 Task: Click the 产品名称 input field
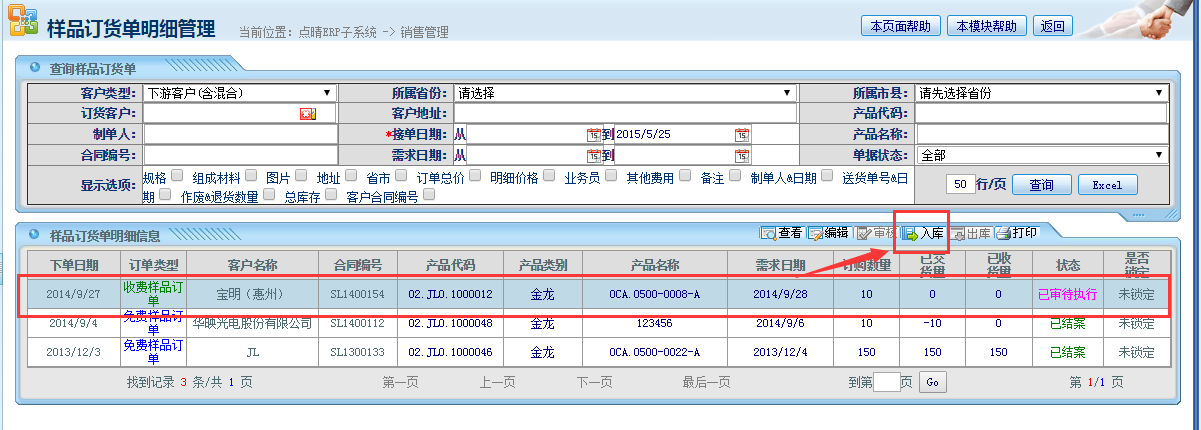[x=1042, y=135]
